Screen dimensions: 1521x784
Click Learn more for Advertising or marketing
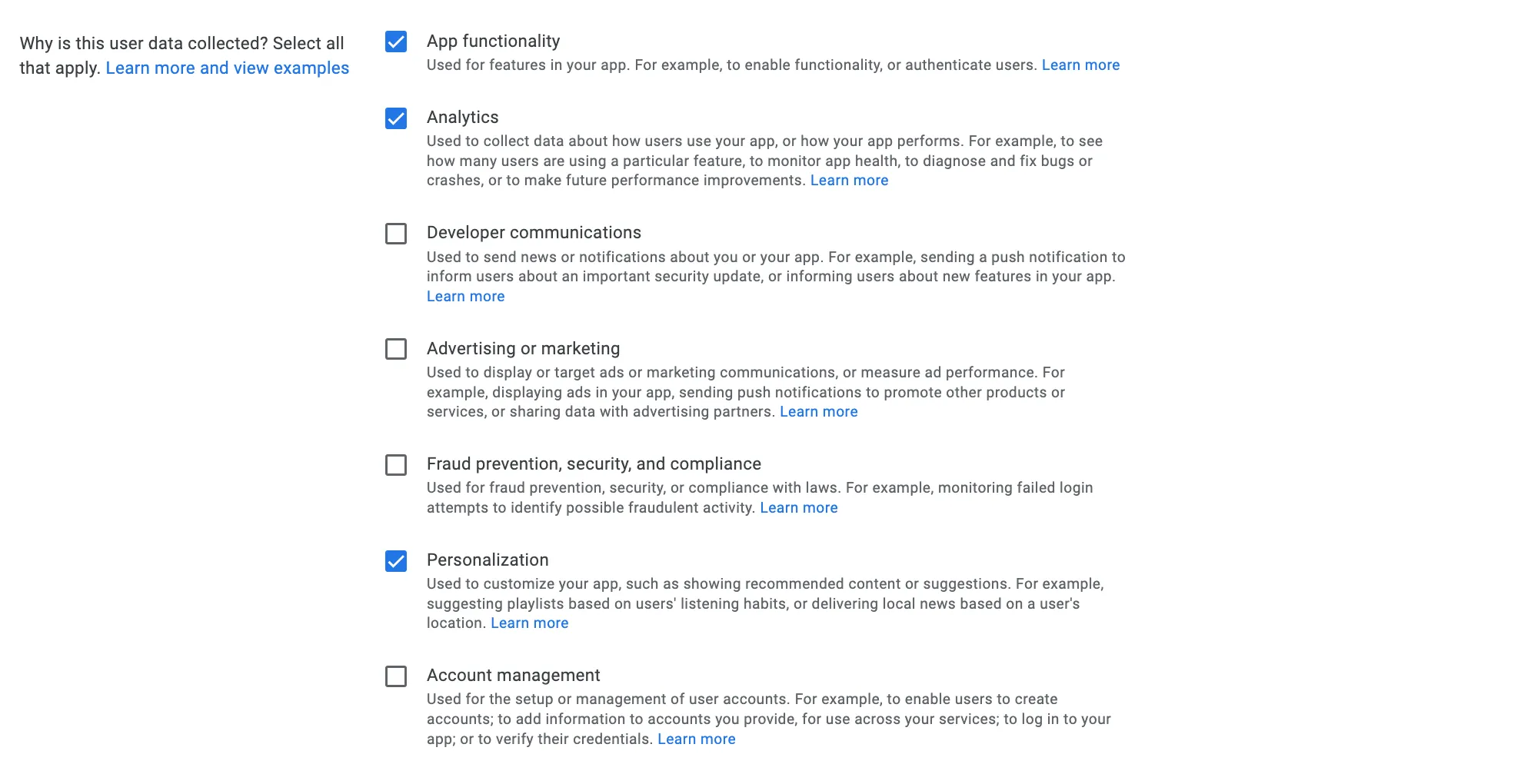[x=818, y=412]
